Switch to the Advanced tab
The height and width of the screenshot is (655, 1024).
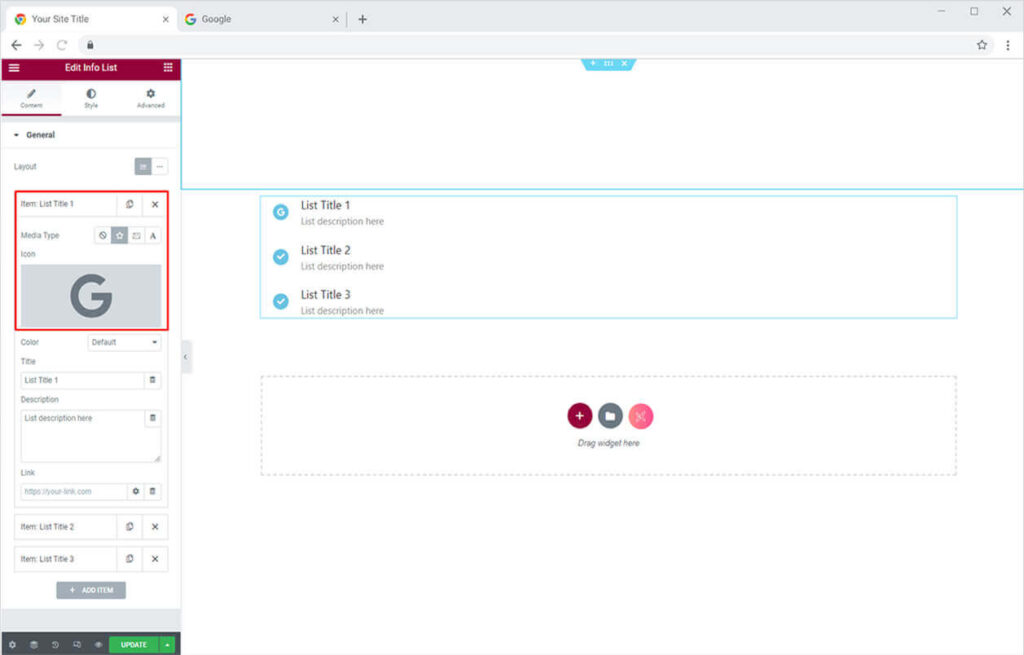[x=151, y=98]
